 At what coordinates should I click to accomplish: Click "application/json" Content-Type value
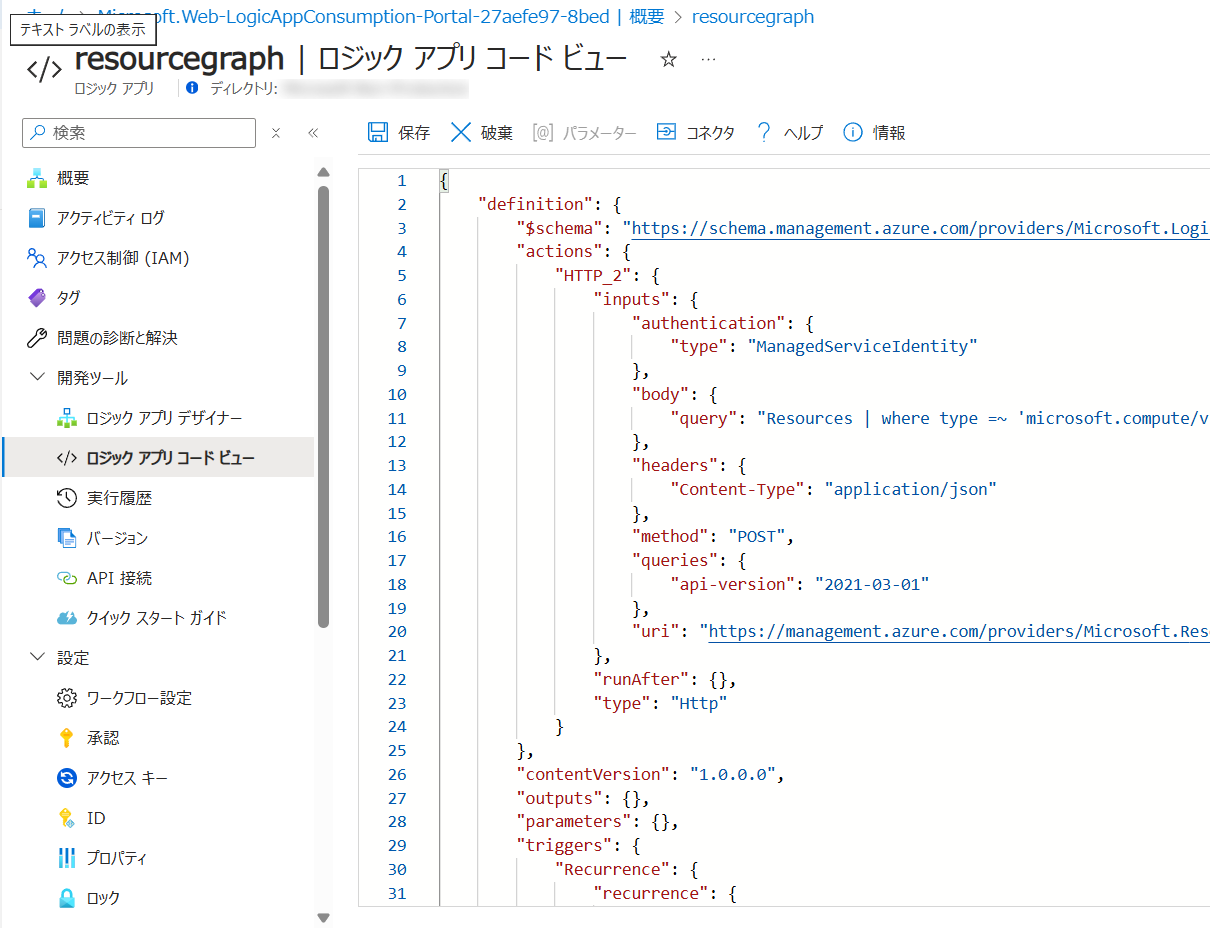click(x=910, y=489)
